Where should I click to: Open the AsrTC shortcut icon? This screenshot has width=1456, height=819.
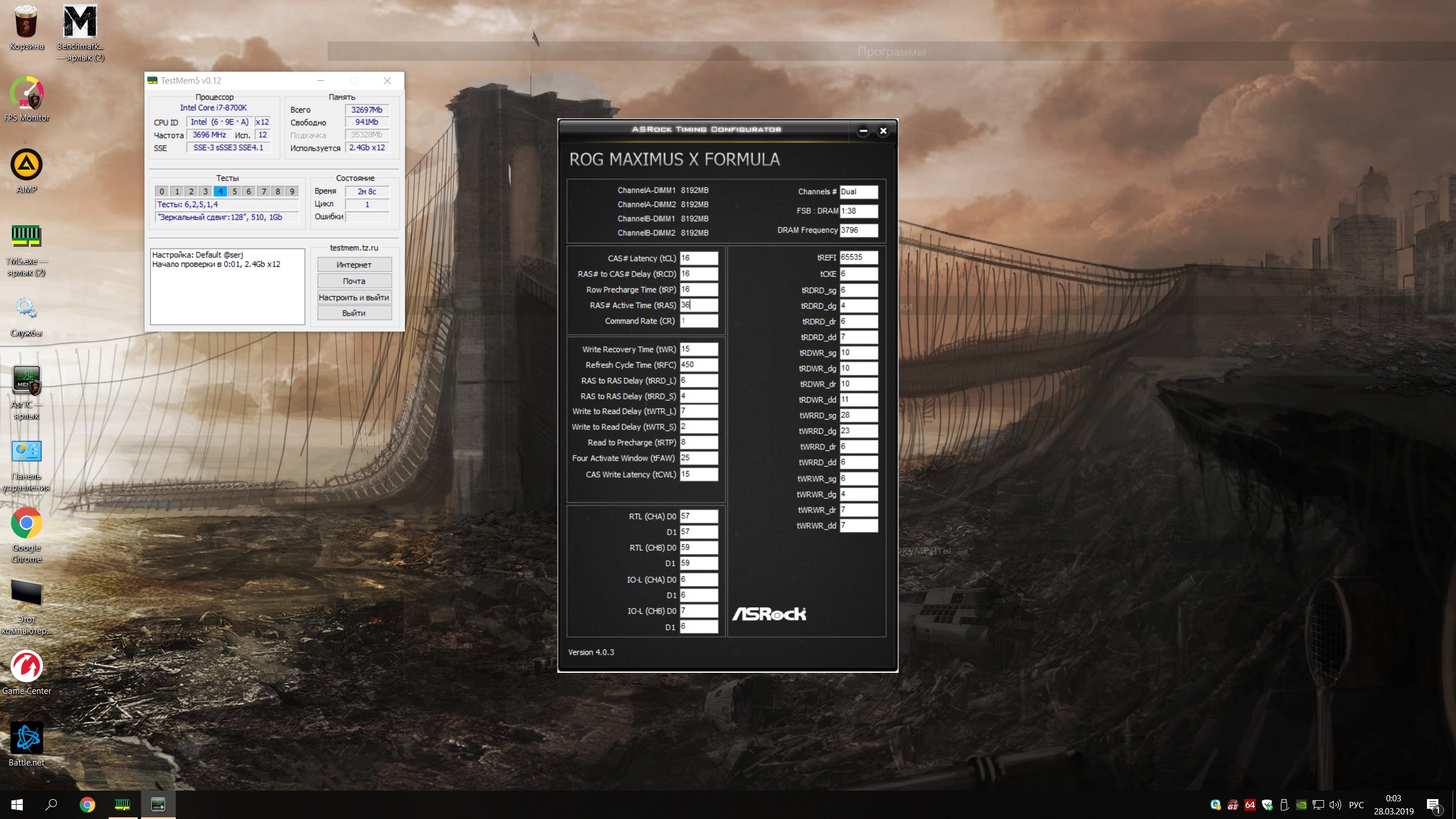tap(27, 380)
